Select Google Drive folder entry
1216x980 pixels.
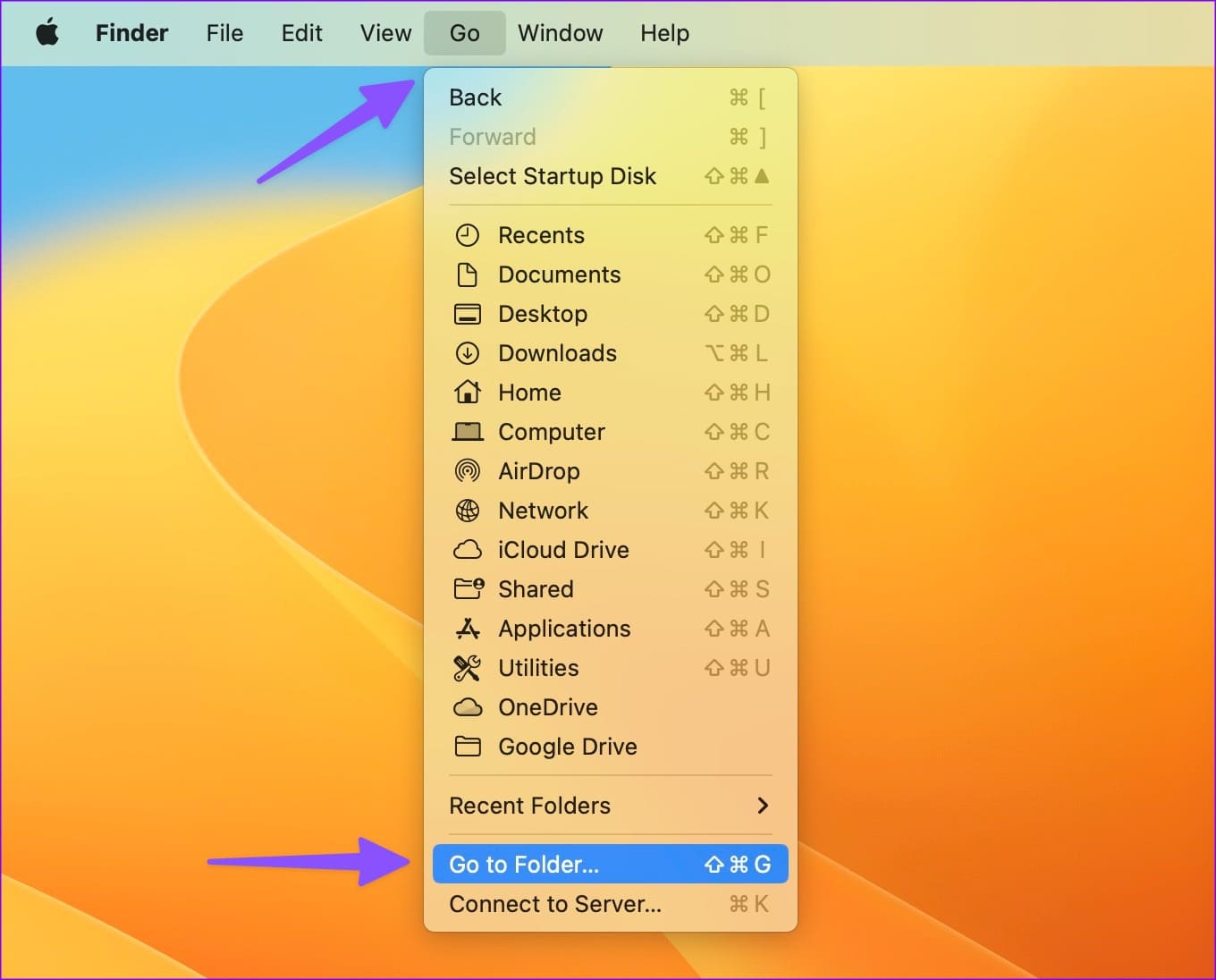(567, 747)
